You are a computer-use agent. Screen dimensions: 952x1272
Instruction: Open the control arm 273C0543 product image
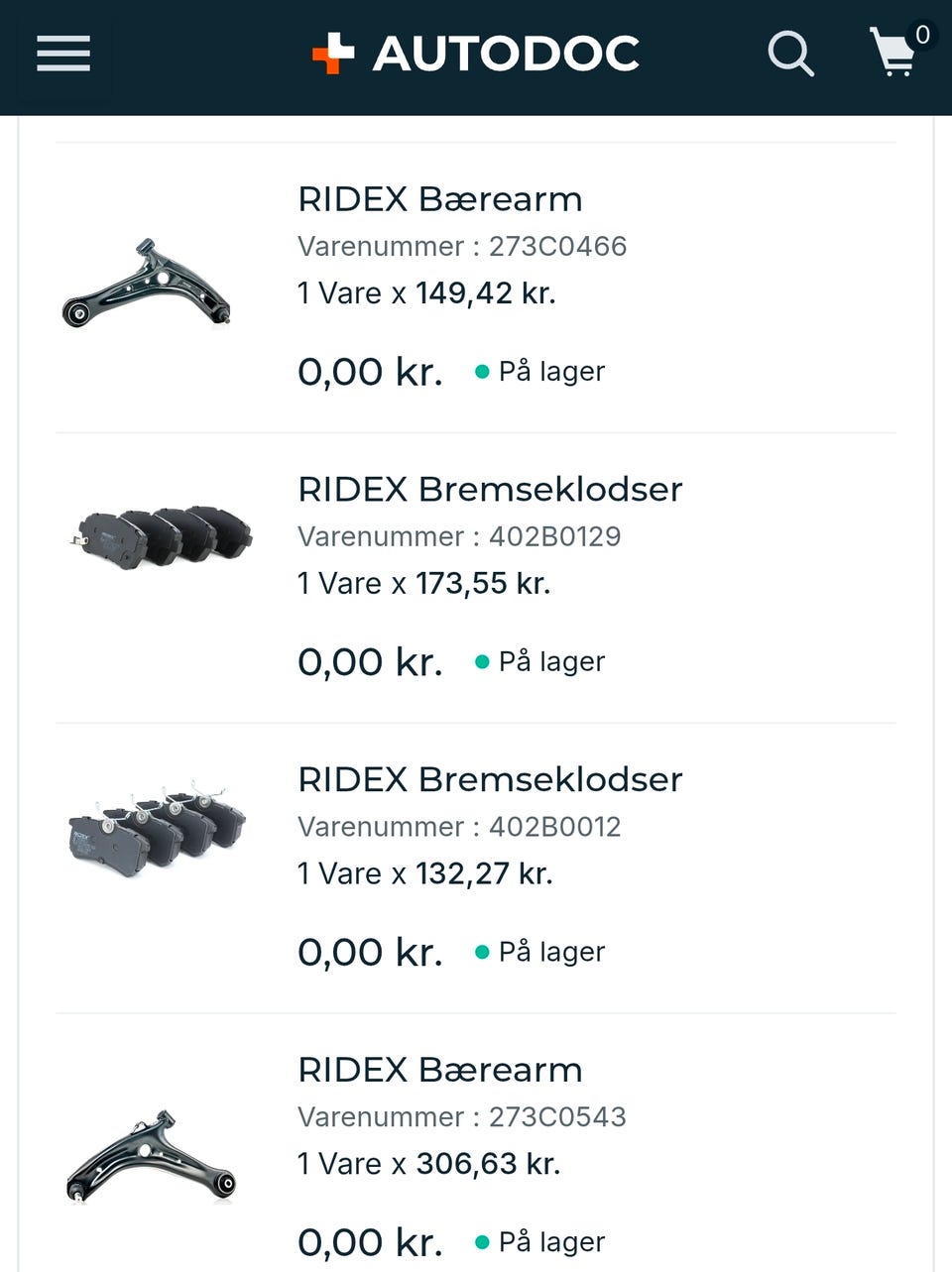(x=151, y=1156)
